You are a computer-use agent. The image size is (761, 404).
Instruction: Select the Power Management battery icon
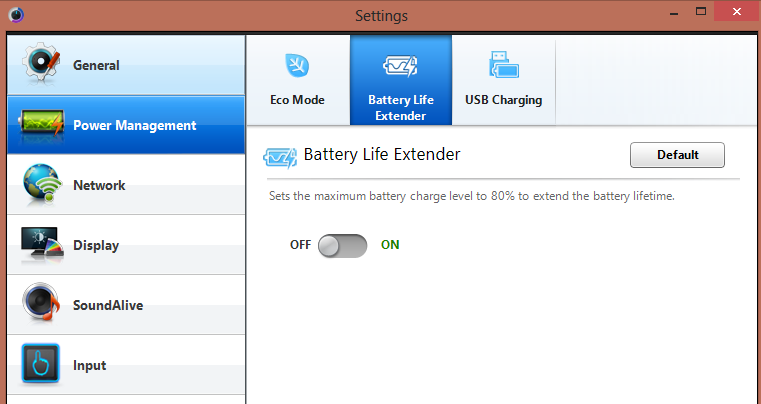click(x=40, y=125)
